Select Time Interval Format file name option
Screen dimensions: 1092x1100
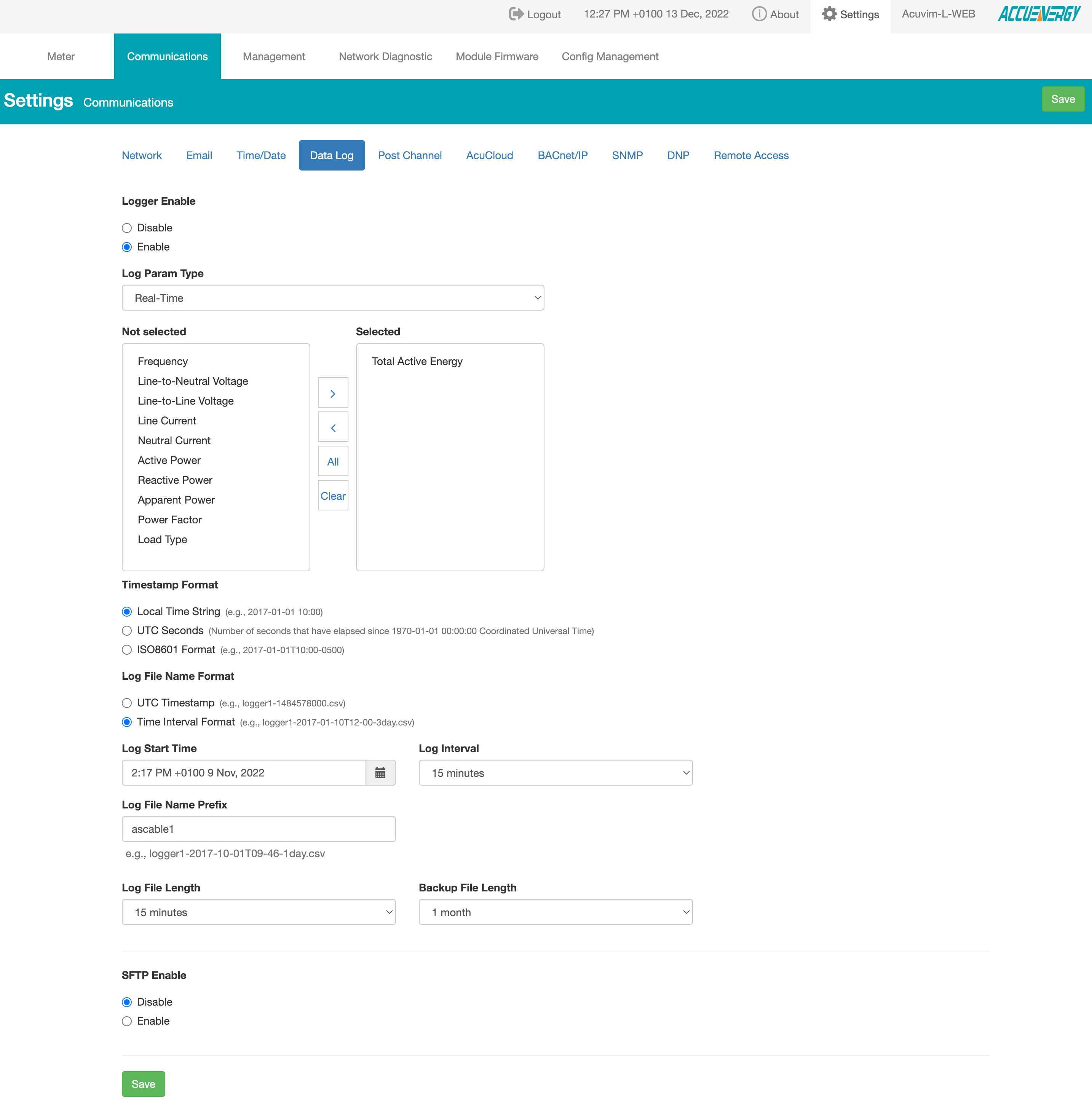click(127, 722)
